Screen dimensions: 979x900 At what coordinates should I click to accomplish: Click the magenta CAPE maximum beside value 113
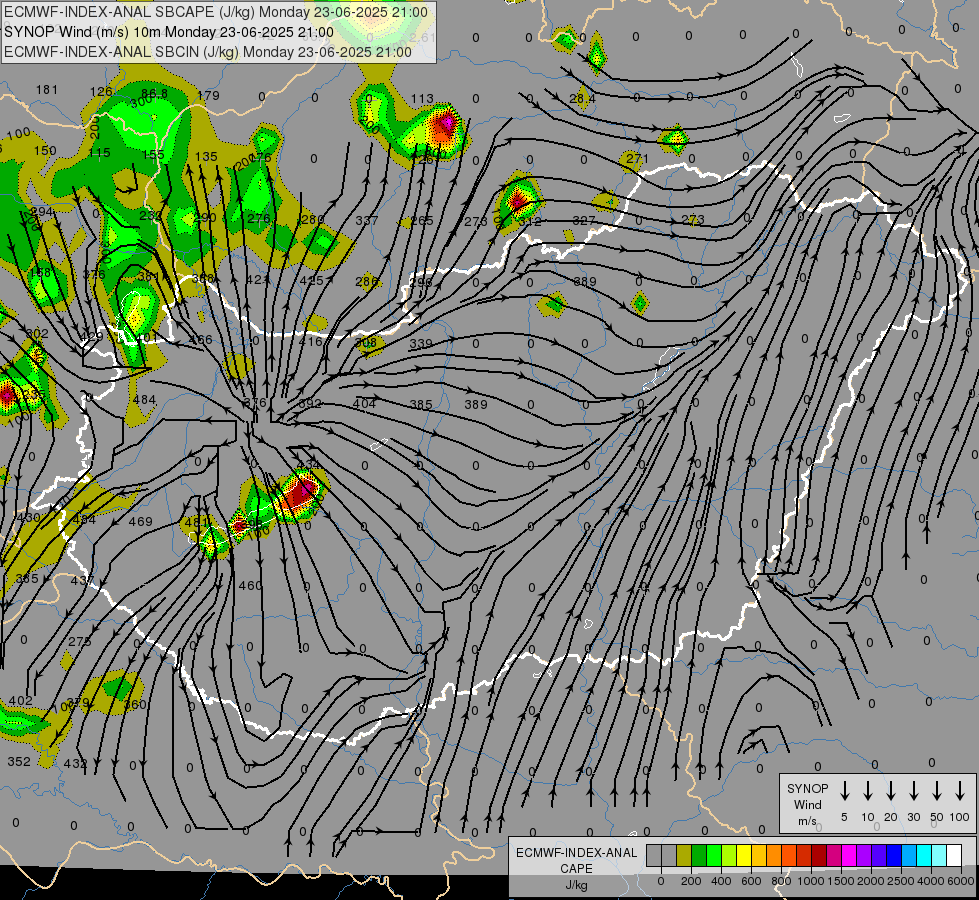[446, 123]
